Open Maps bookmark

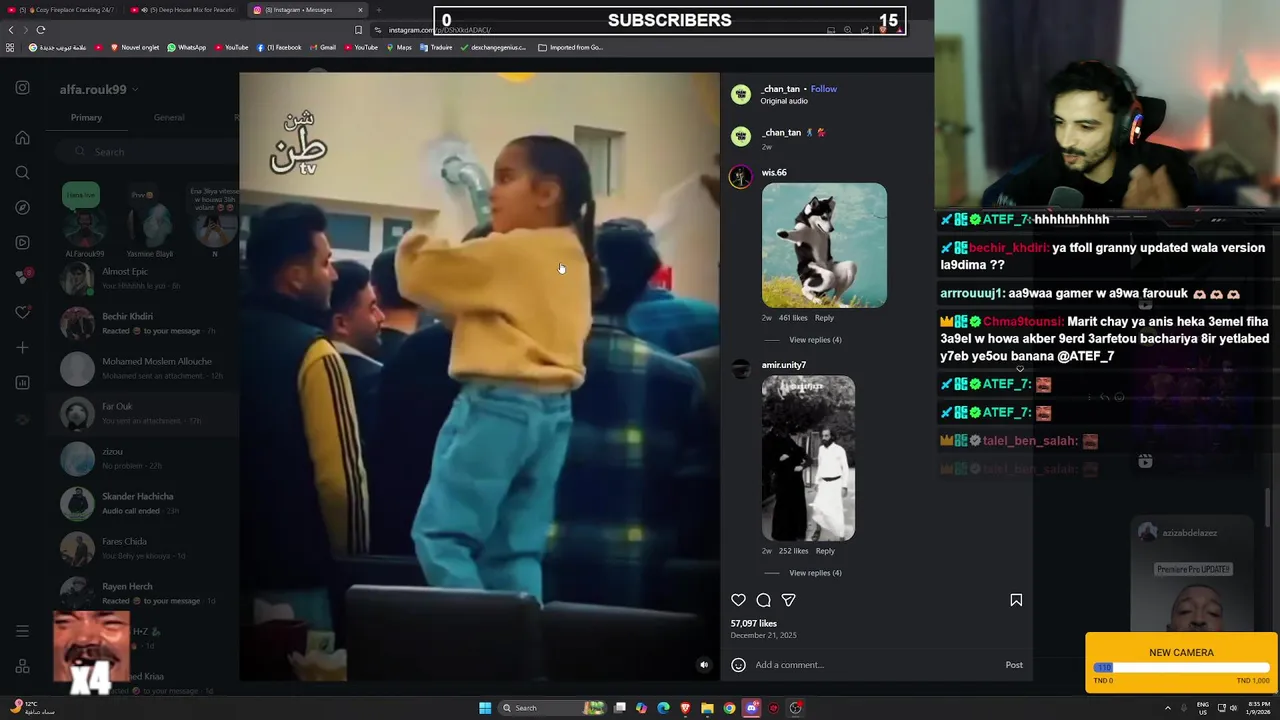point(399,47)
